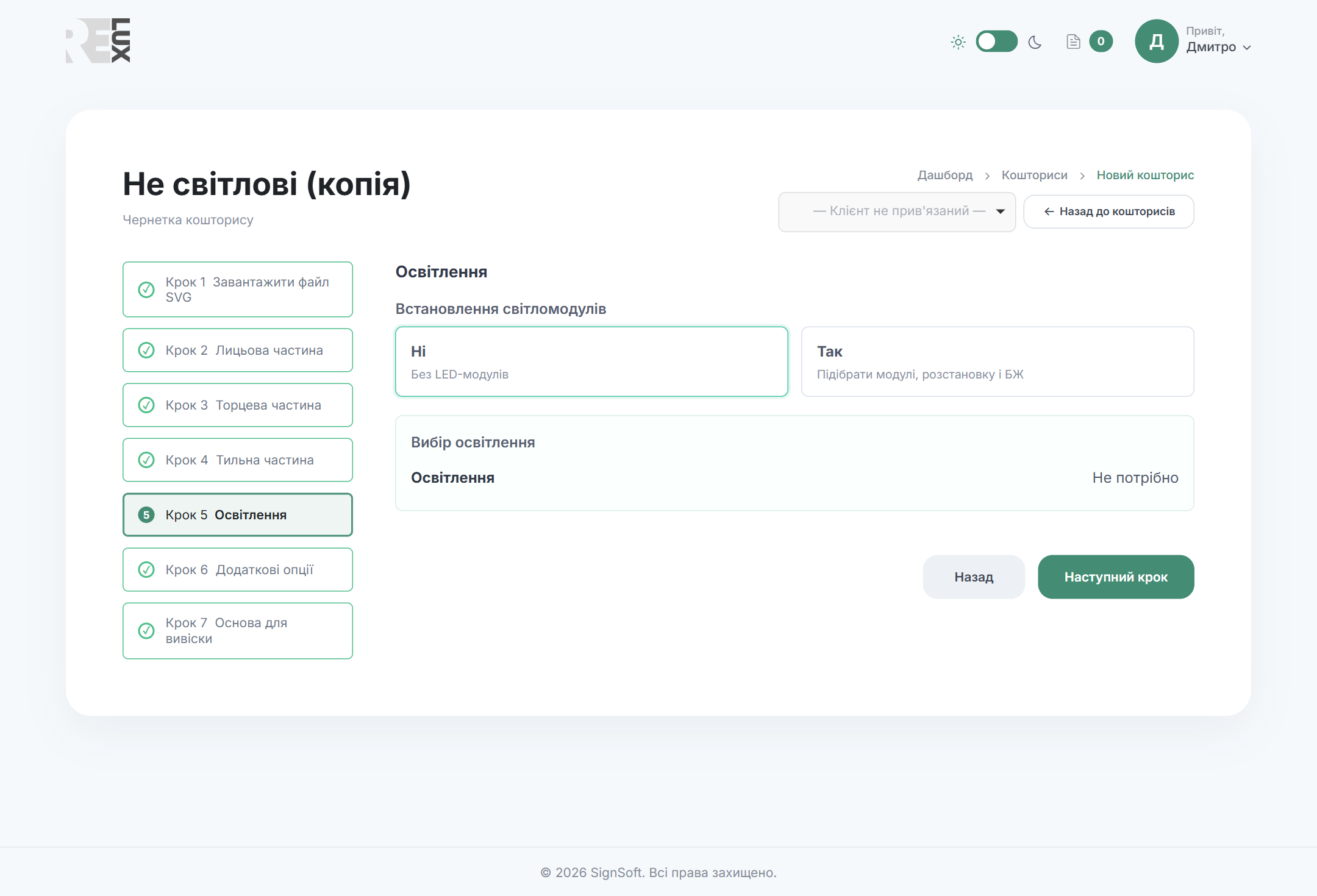
Task: Go to Крок 7 Основа для вивіски
Action: [x=238, y=631]
